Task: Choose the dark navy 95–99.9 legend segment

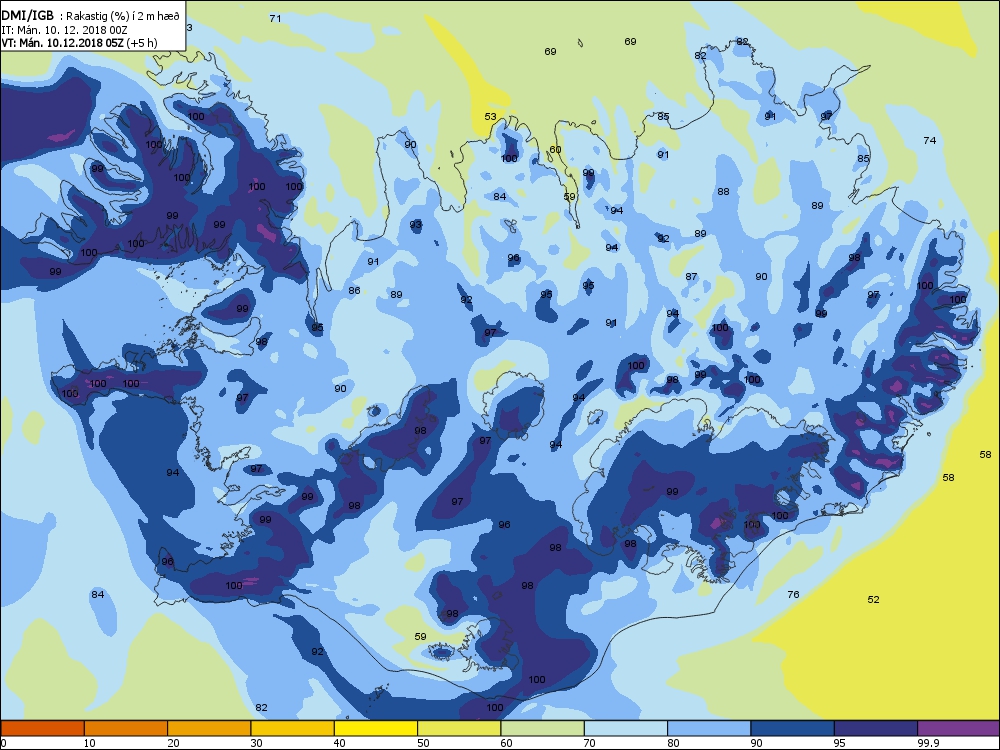Action: pyautogui.click(x=876, y=728)
